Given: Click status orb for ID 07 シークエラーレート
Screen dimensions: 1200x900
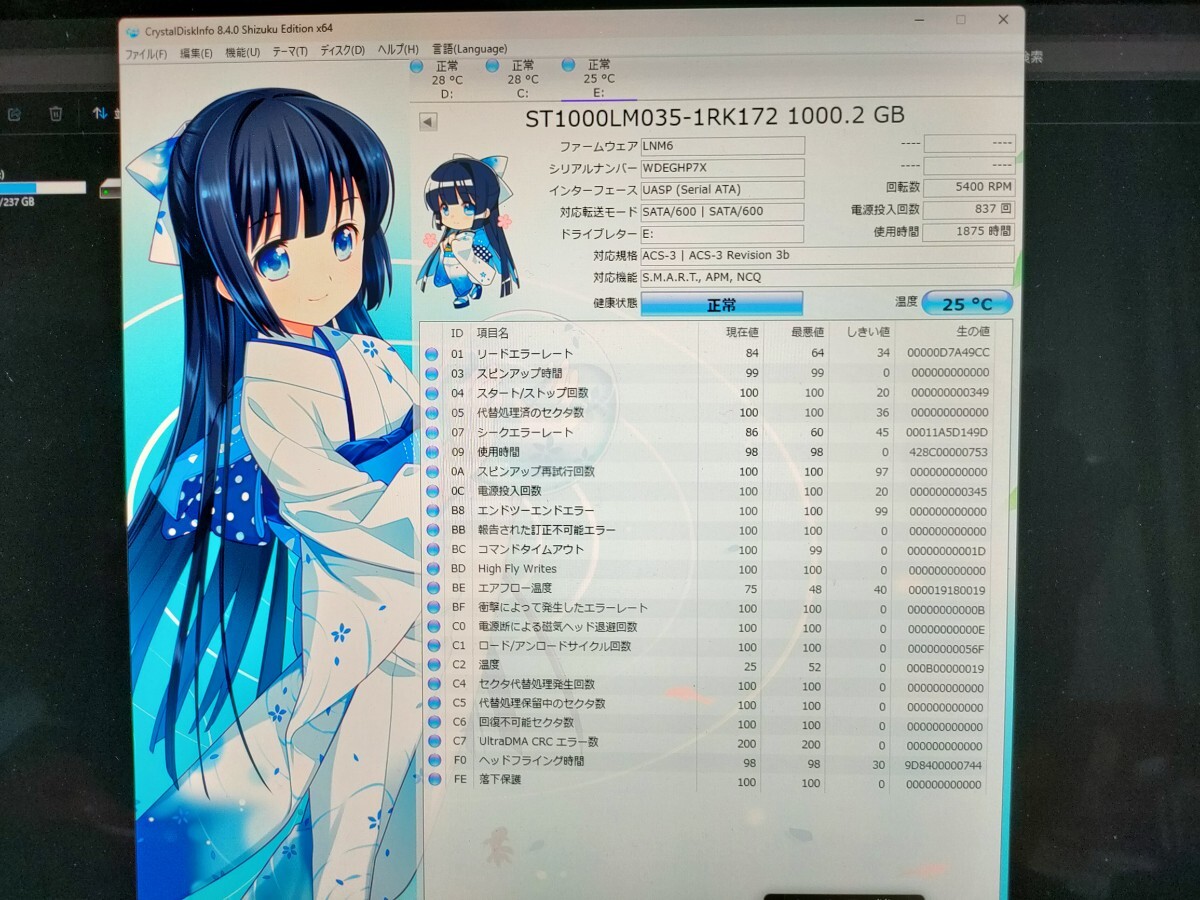Looking at the screenshot, I should (432, 433).
